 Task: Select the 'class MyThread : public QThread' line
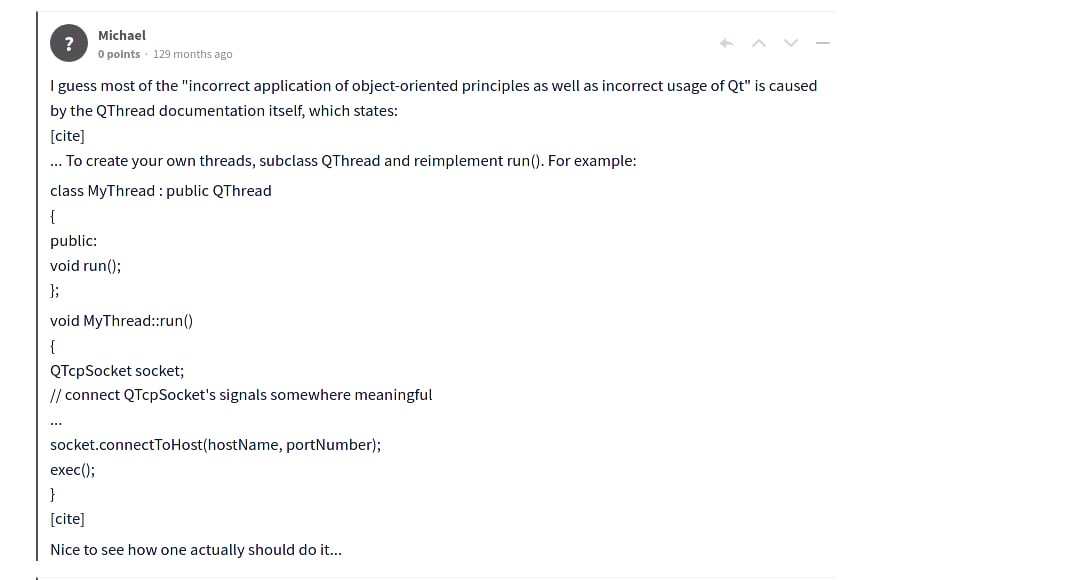161,191
